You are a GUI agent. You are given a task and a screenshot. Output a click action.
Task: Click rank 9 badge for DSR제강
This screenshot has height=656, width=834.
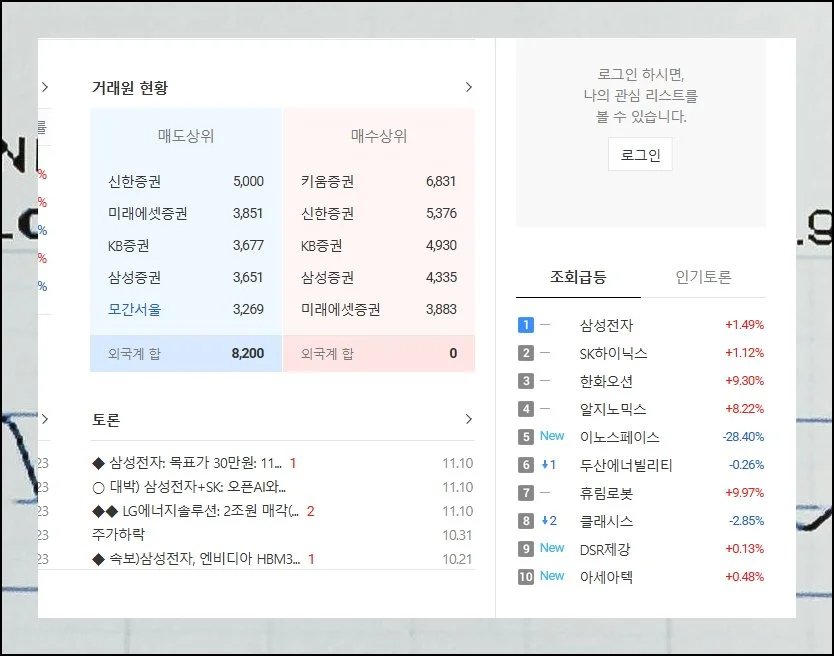point(526,549)
